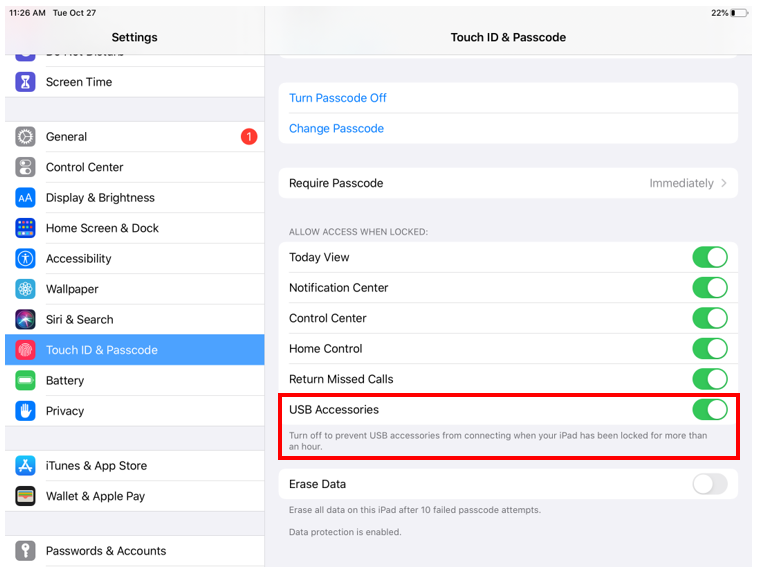758x572 pixels.
Task: Turn off Today View access toggle
Action: tap(709, 257)
